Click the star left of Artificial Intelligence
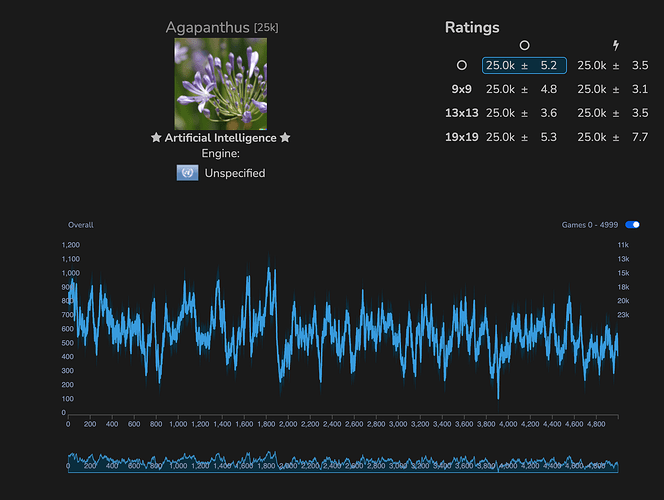Screen dimensions: 664x500 click(x=155, y=138)
